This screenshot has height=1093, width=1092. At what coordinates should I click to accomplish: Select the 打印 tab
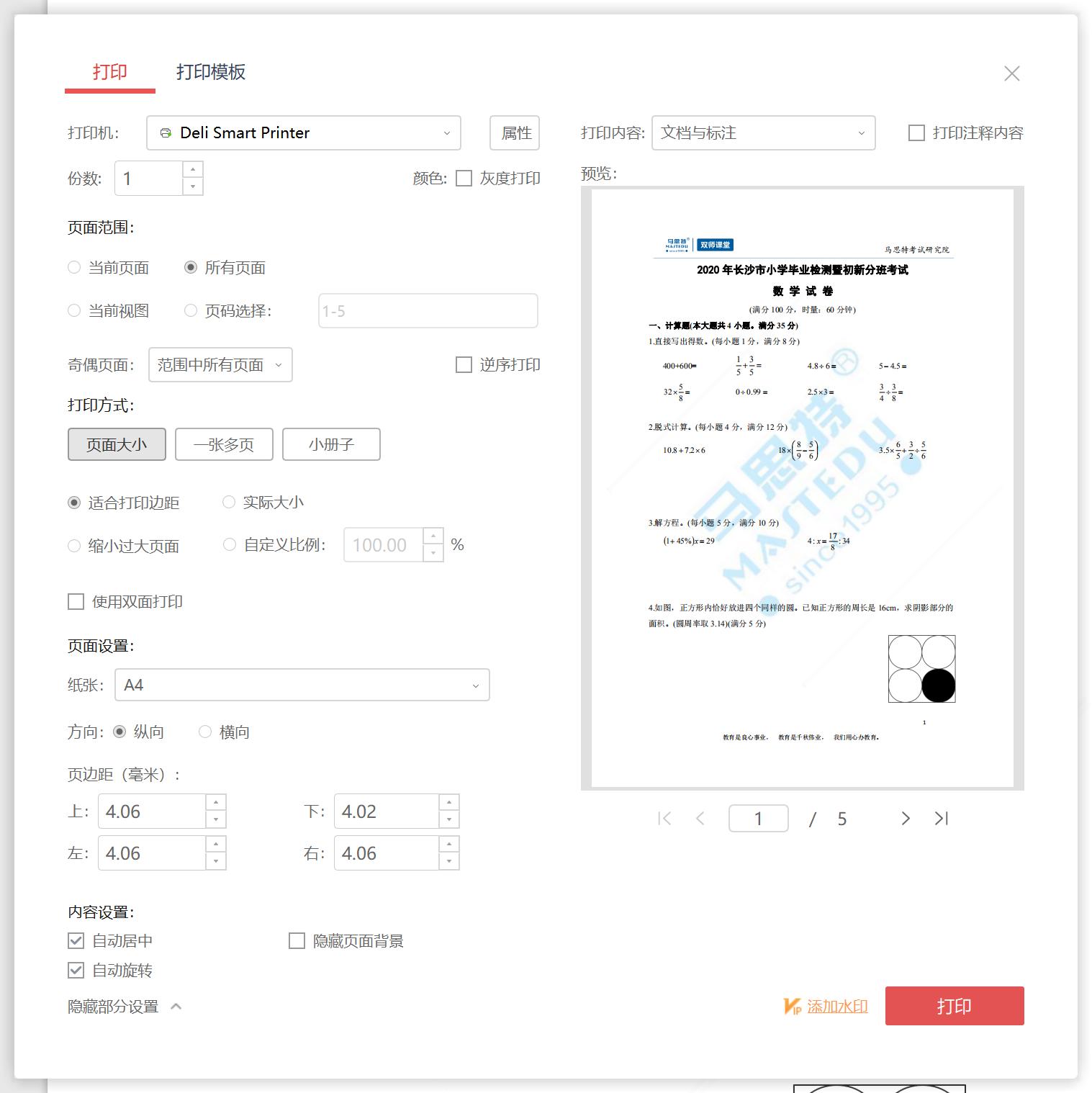pyautogui.click(x=109, y=72)
